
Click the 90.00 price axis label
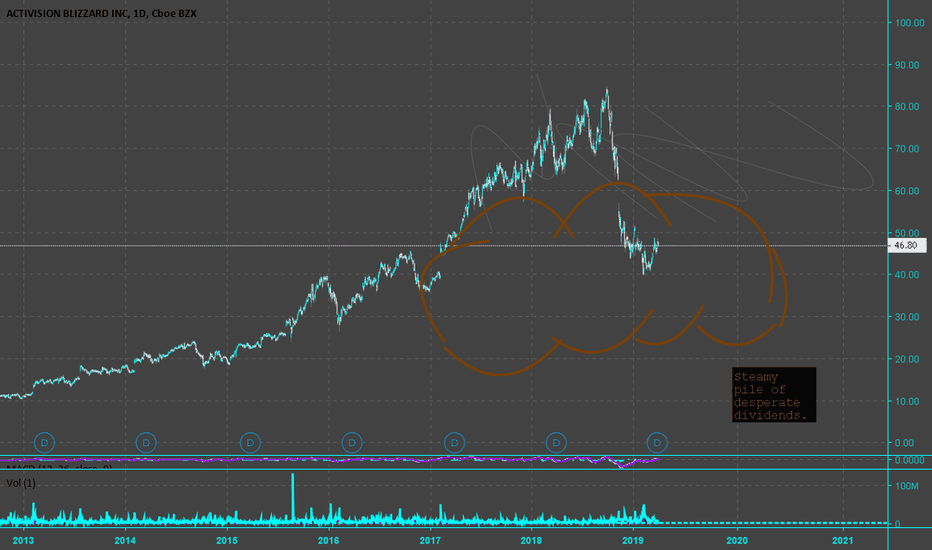coord(907,65)
